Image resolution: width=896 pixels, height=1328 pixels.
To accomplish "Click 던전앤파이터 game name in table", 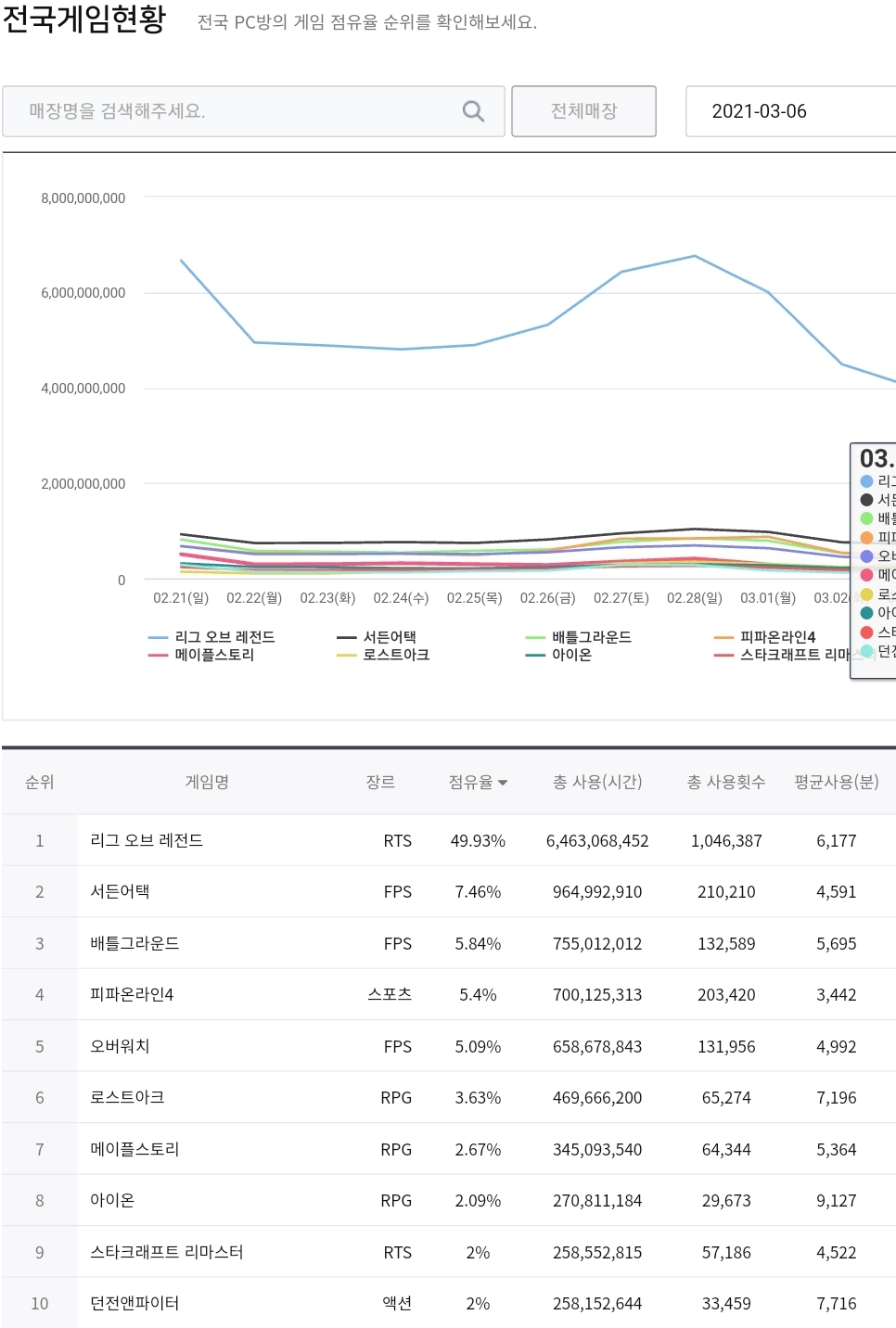I will 134,1303.
